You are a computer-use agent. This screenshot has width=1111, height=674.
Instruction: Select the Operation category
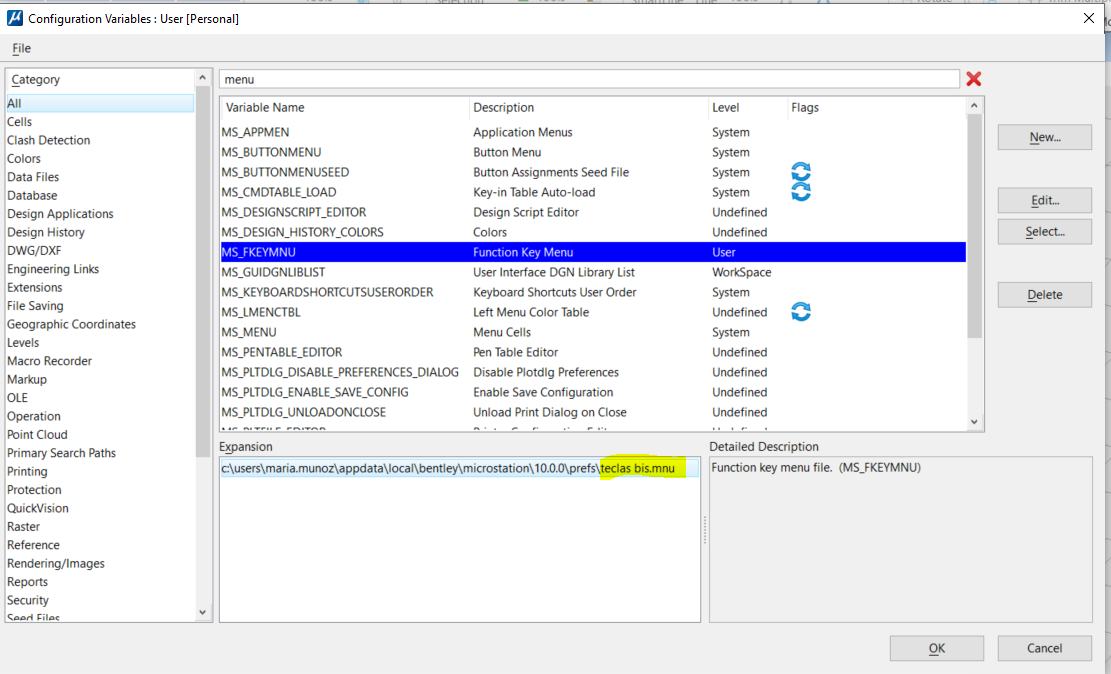[x=100, y=417]
